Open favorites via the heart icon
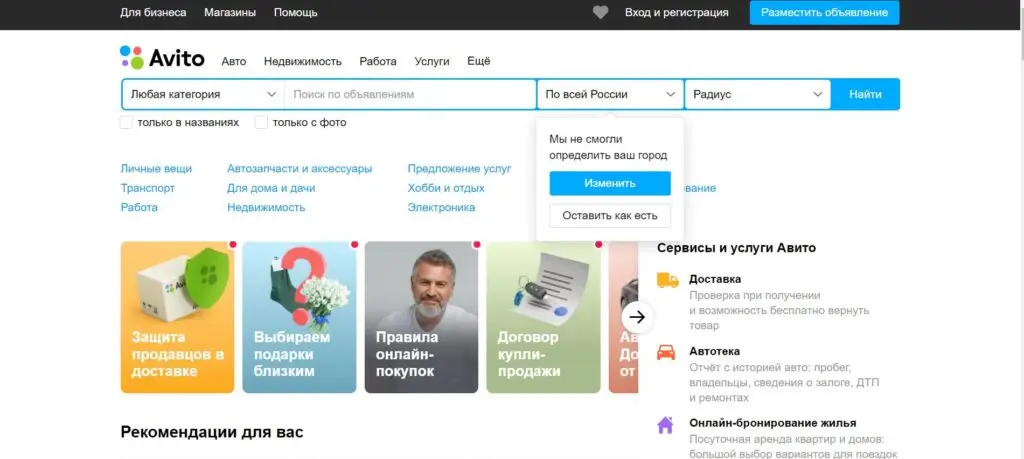The height and width of the screenshot is (459, 1024). pos(600,13)
